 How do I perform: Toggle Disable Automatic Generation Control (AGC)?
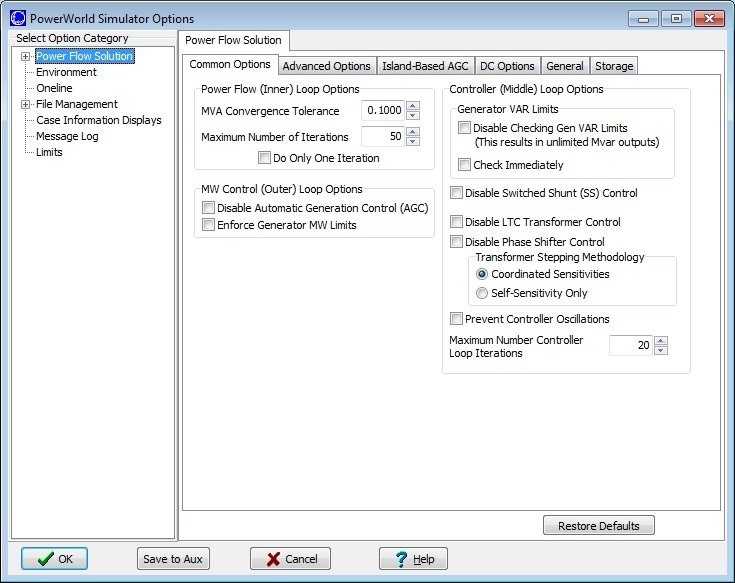click(x=208, y=208)
